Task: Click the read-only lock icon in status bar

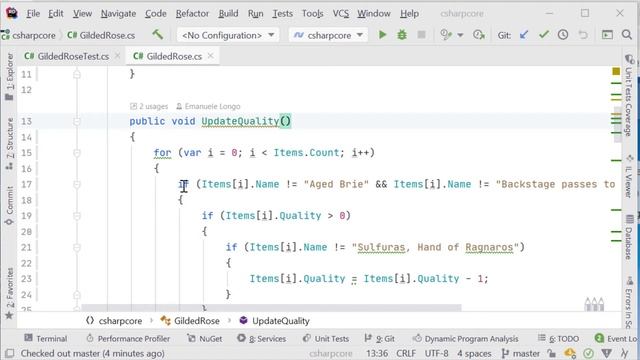Action: coord(552,353)
